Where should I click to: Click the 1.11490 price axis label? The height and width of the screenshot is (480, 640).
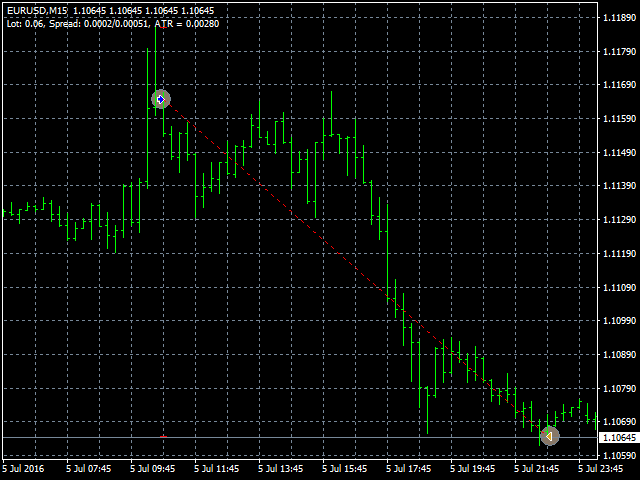point(619,152)
